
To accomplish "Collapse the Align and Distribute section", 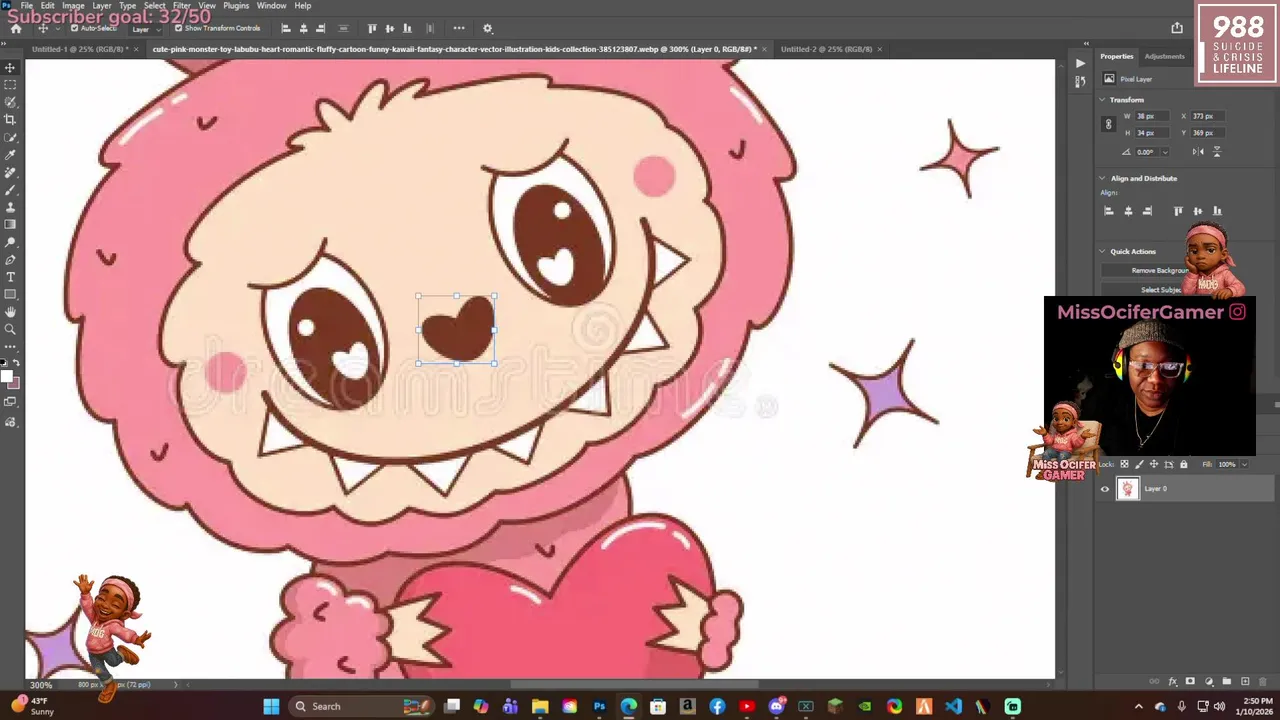I will coord(1102,178).
